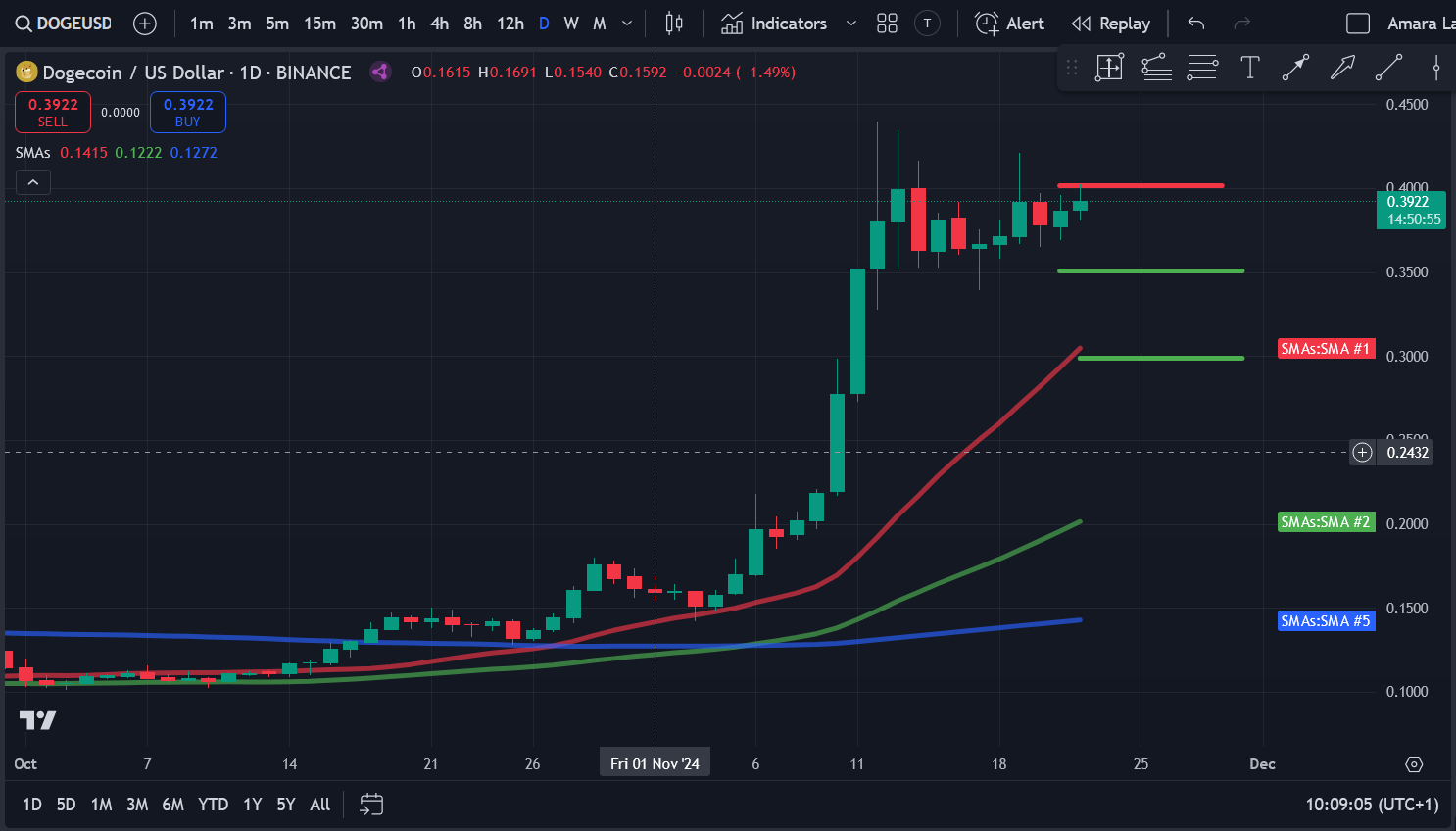The width and height of the screenshot is (1456, 831).
Task: Click the SMAs:SMA #2 green label
Action: [1326, 522]
